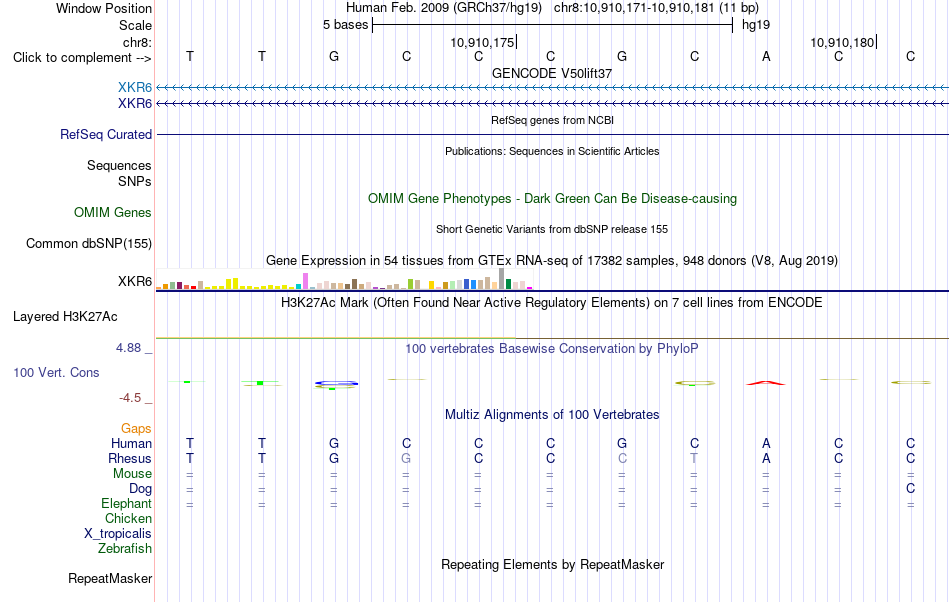This screenshot has width=950, height=602.
Task: Click 'Short Genetic Variants from dbSNP release 155'
Action: [552, 229]
